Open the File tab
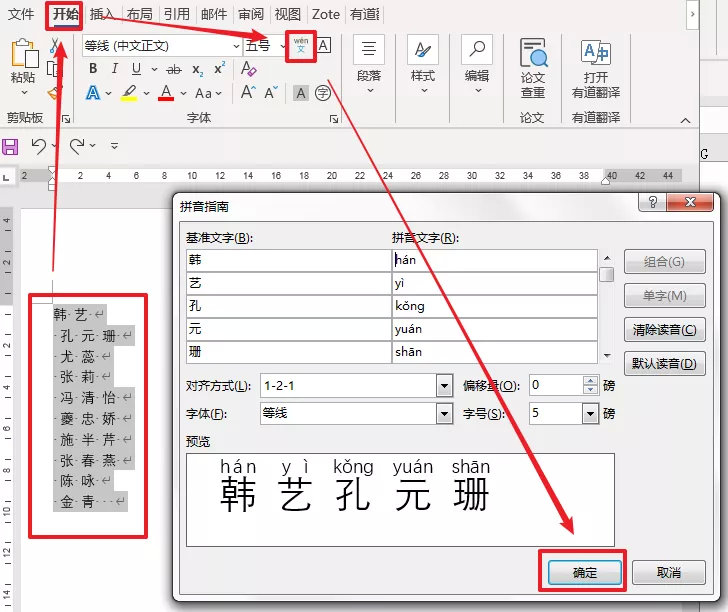The width and height of the screenshot is (728, 612). [x=21, y=14]
